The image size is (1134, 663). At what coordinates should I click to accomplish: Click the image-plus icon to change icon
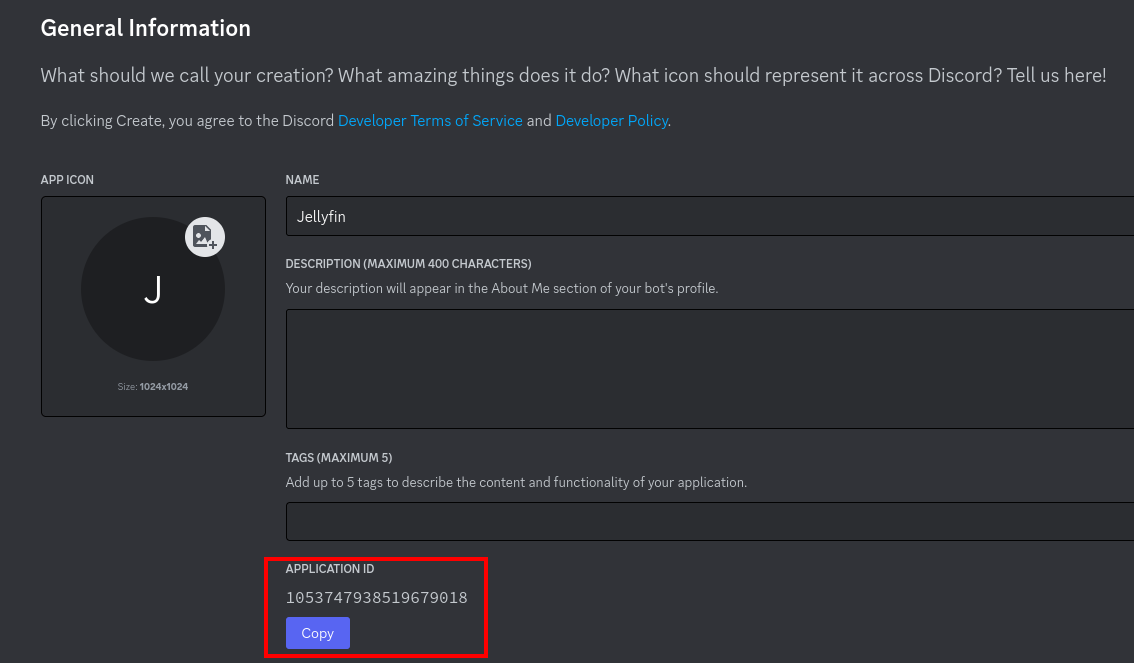204,237
